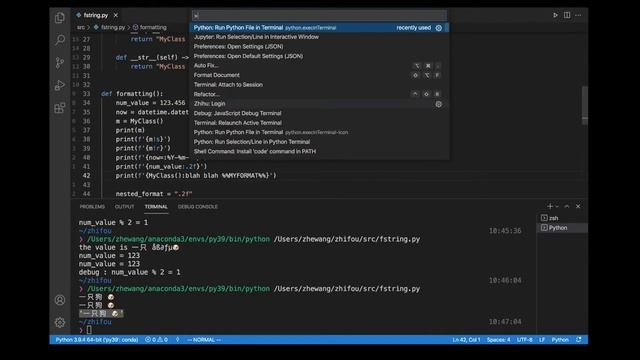Open the feedback icon in status bar
Viewport: 640px width, 360px height.
pyautogui.click(x=579, y=340)
